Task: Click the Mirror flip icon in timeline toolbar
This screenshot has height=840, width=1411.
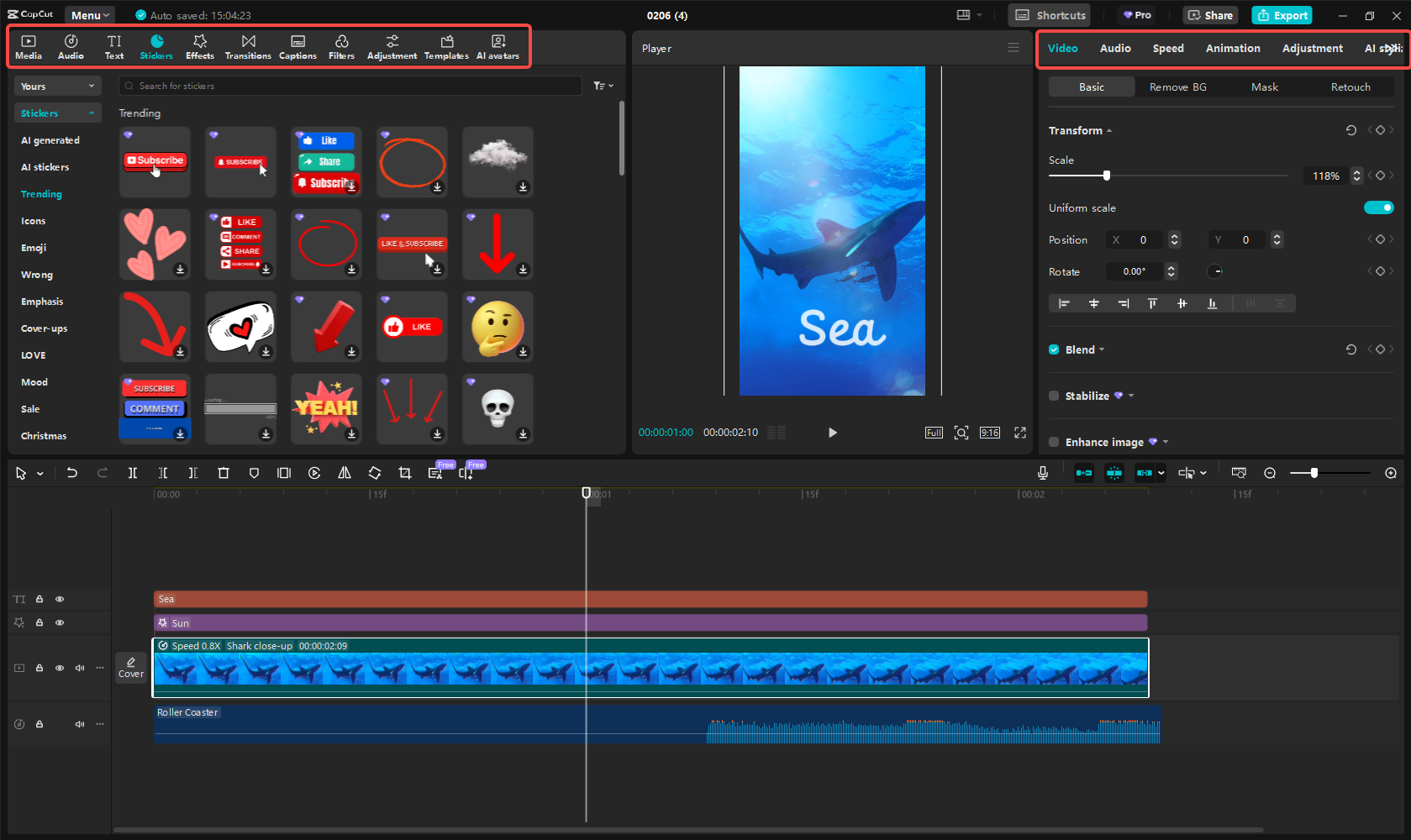Action: [345, 473]
